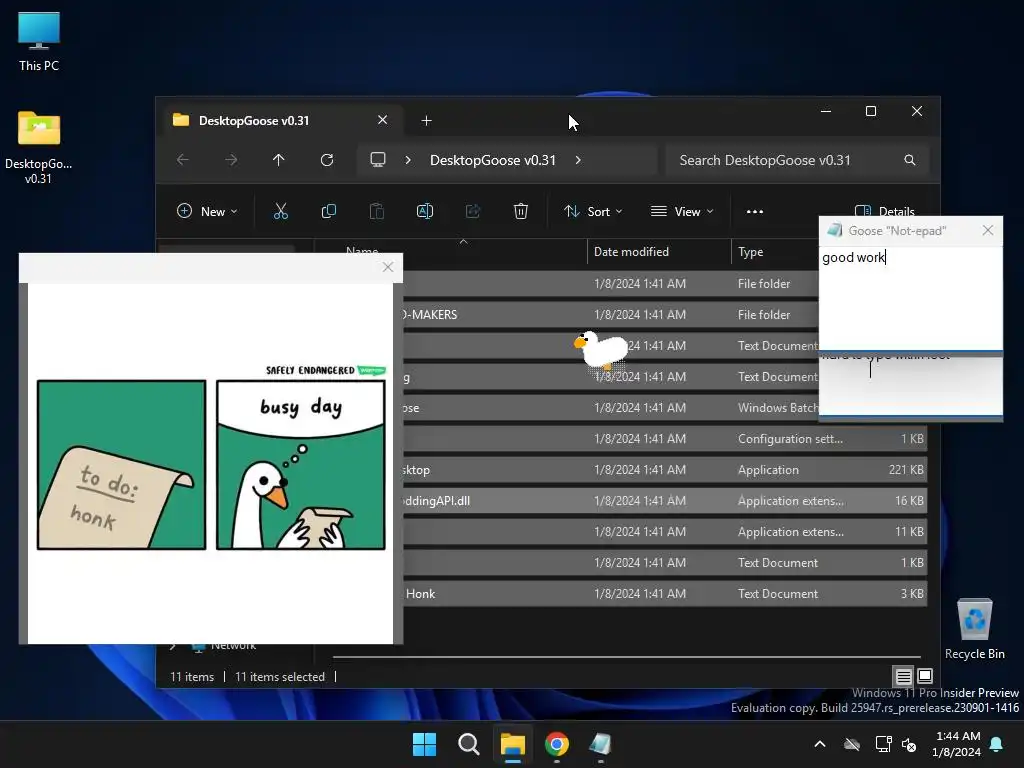Refresh the Explorer folder view
Image resolution: width=1024 pixels, height=768 pixels.
point(327,160)
